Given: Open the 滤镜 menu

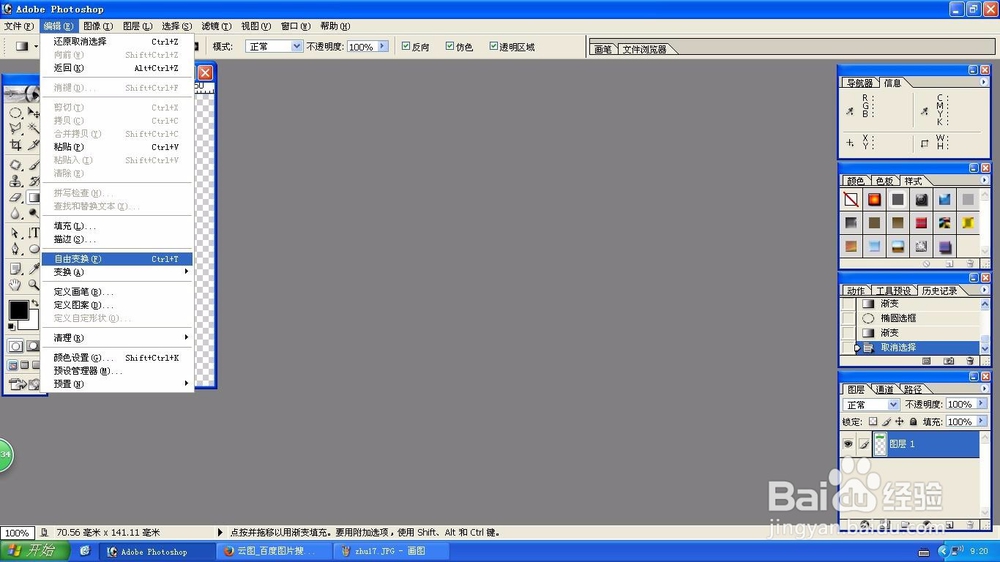Looking at the screenshot, I should [x=216, y=26].
